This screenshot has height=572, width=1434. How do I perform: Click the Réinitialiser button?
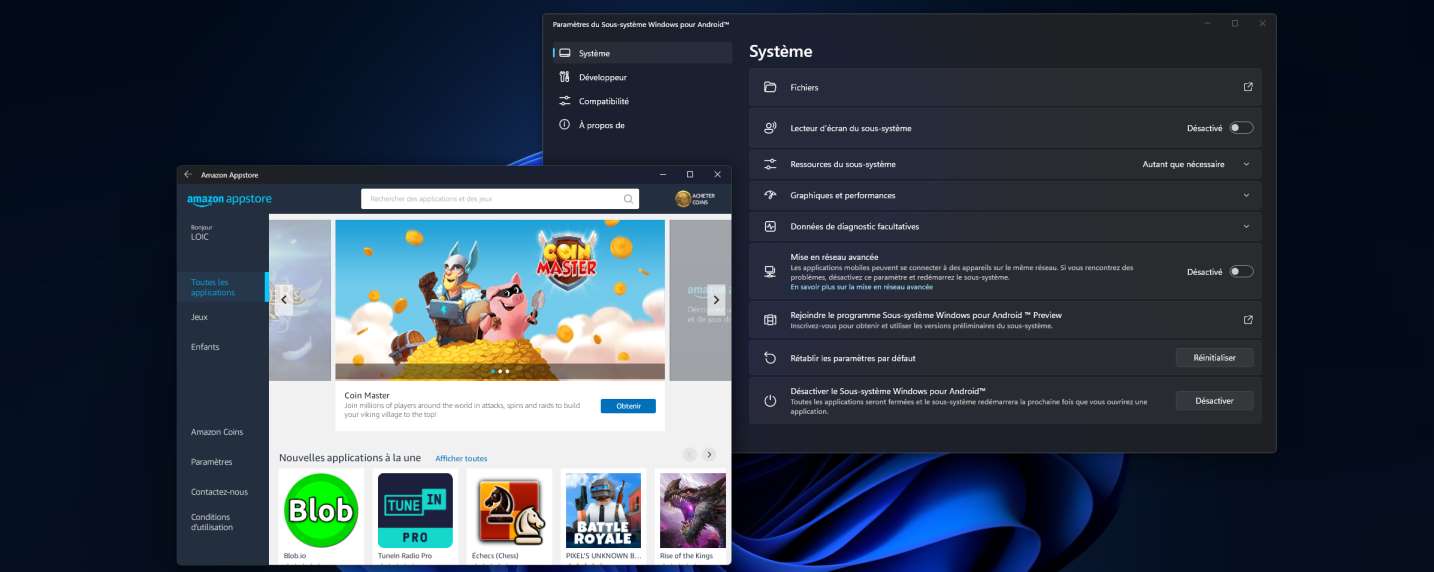(1214, 357)
